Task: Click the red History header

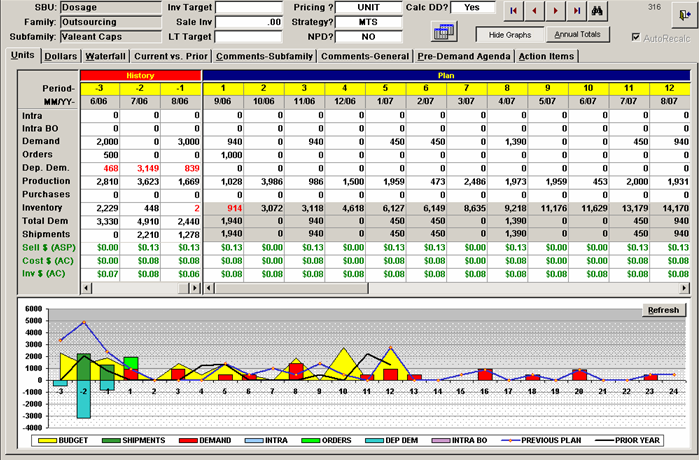Action: coord(140,75)
